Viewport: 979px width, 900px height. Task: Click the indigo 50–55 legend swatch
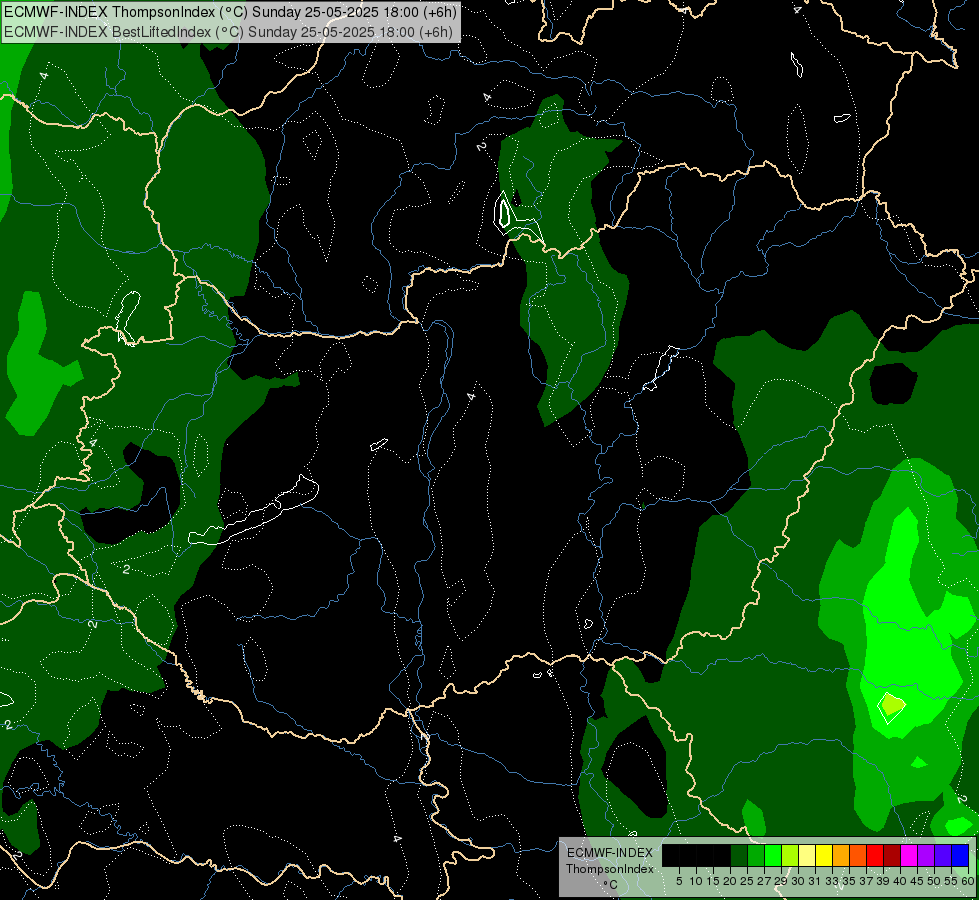coord(943,855)
